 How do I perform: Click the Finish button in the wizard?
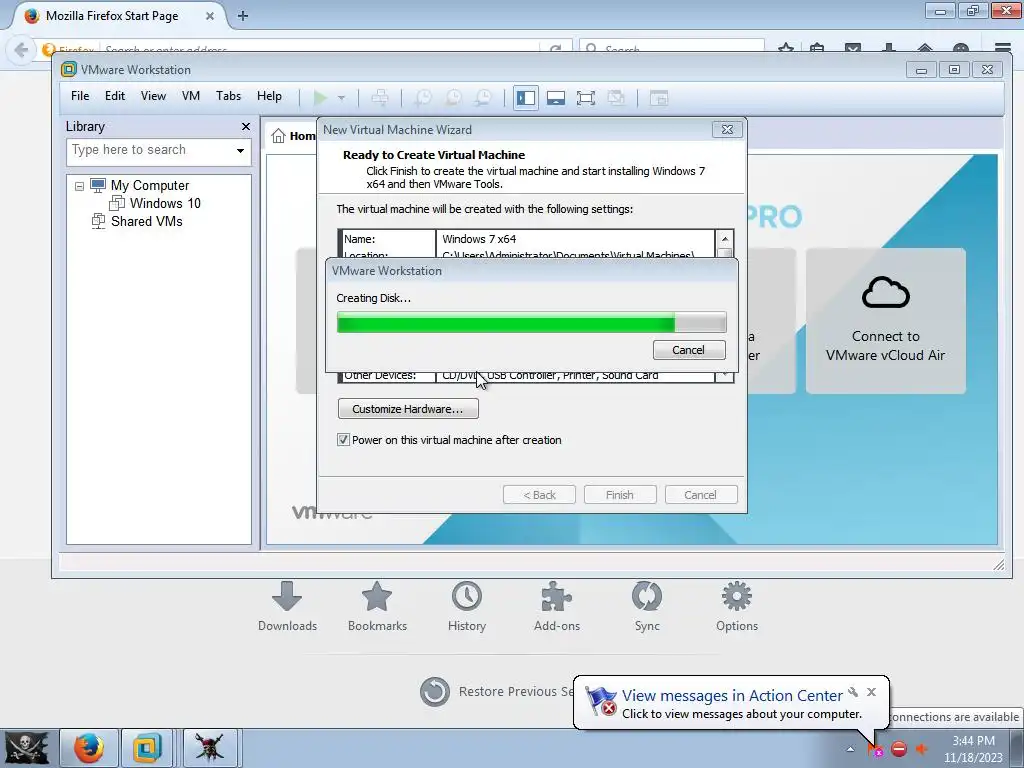click(620, 495)
